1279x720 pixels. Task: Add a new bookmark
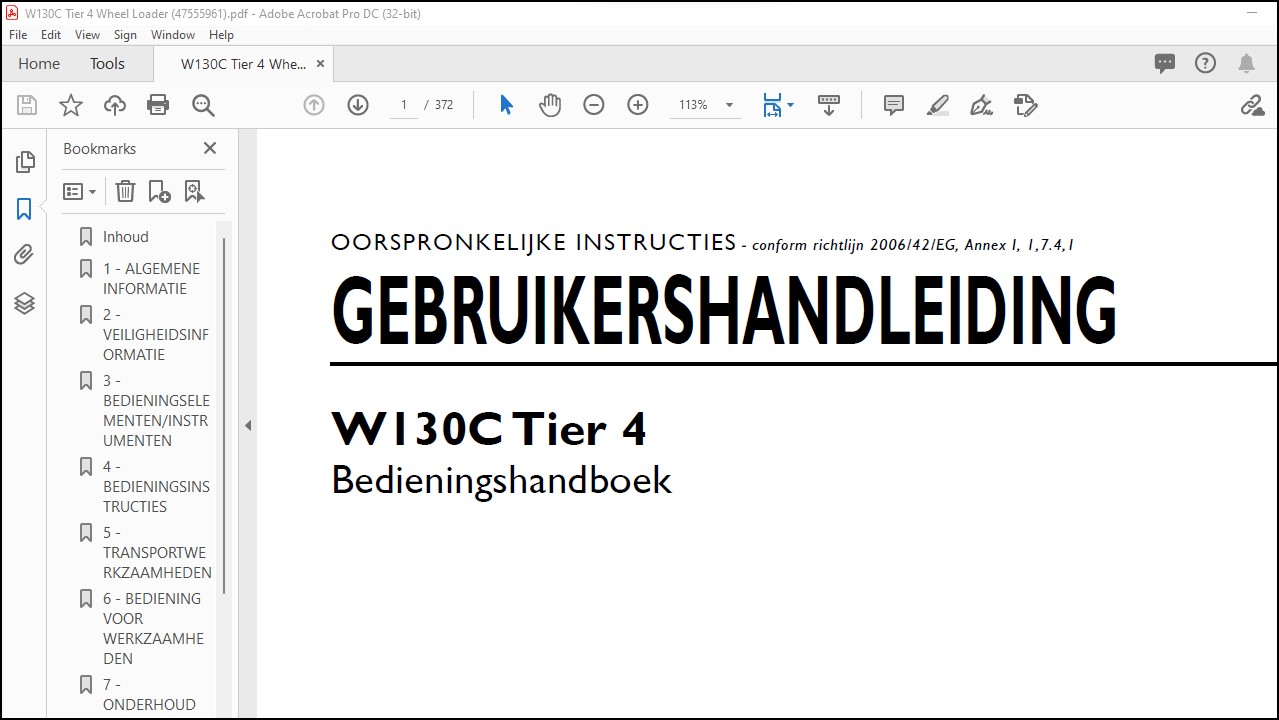coord(159,191)
